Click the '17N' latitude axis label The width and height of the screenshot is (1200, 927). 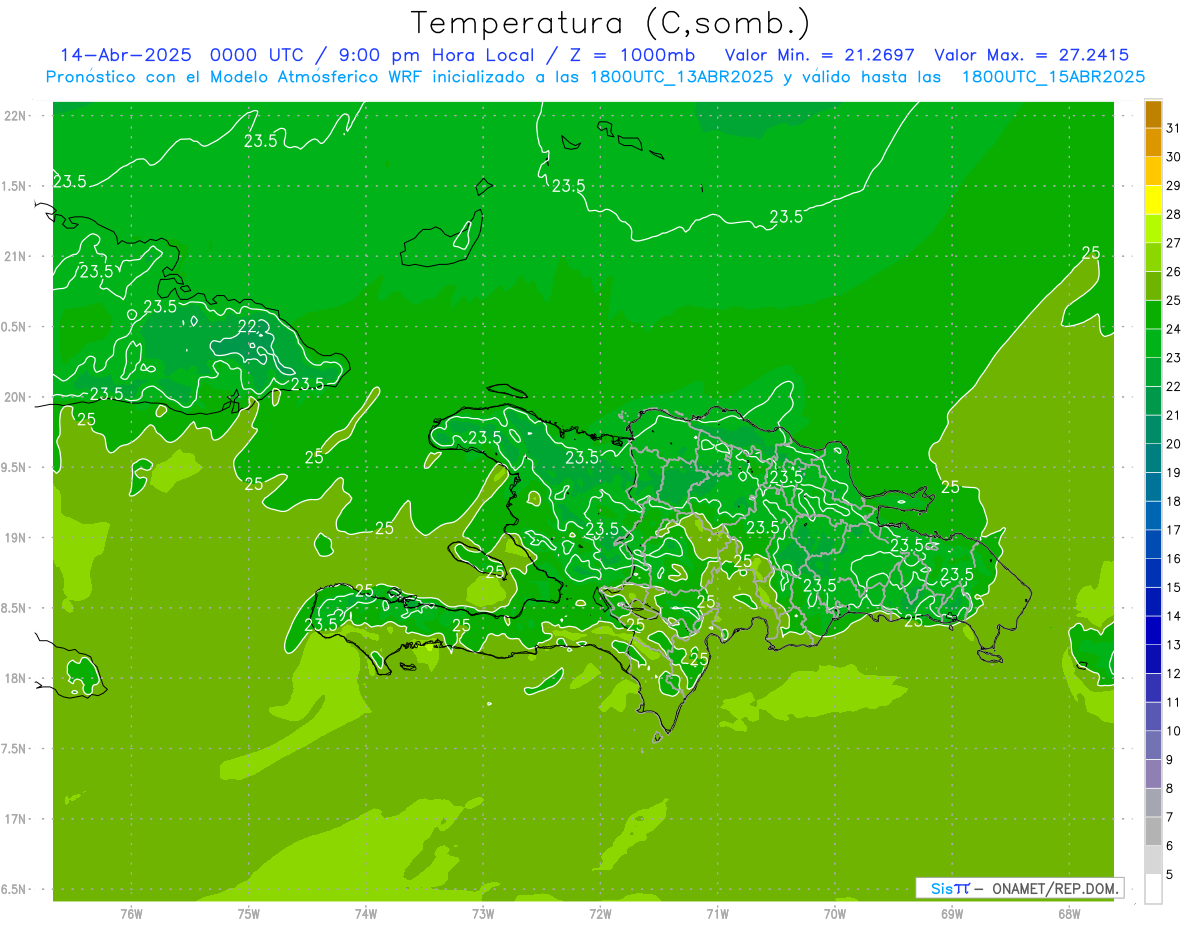coord(16,819)
